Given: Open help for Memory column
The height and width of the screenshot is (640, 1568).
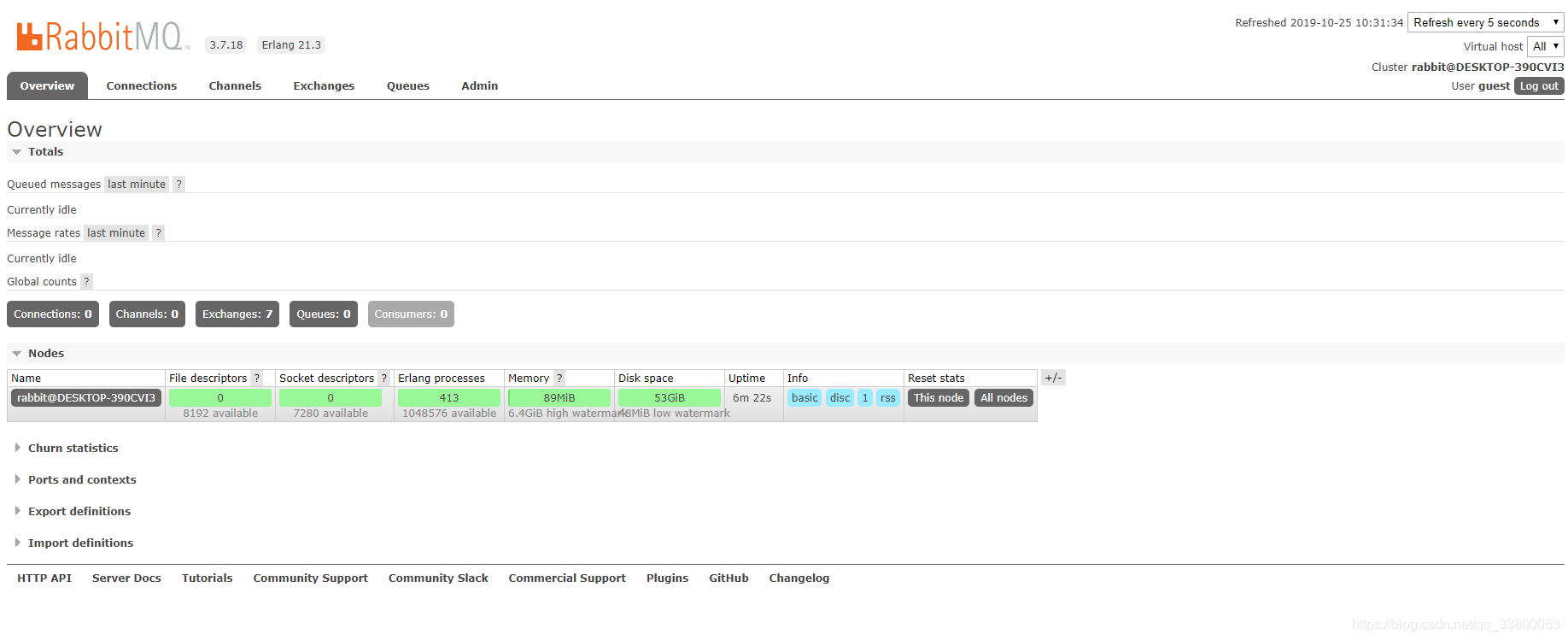Looking at the screenshot, I should 559,379.
